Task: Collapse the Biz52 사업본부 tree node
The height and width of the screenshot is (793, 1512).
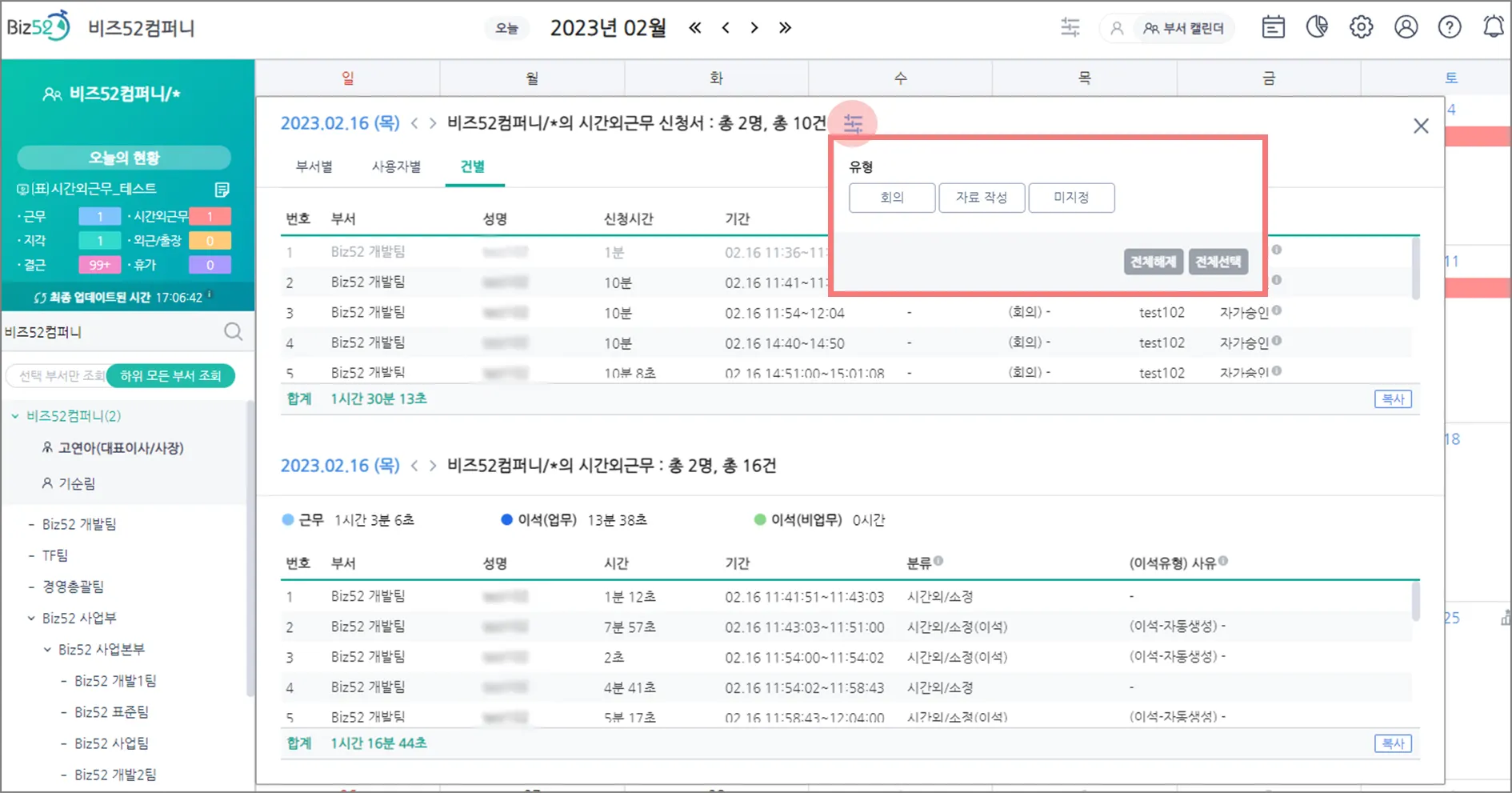Action: coord(47,650)
